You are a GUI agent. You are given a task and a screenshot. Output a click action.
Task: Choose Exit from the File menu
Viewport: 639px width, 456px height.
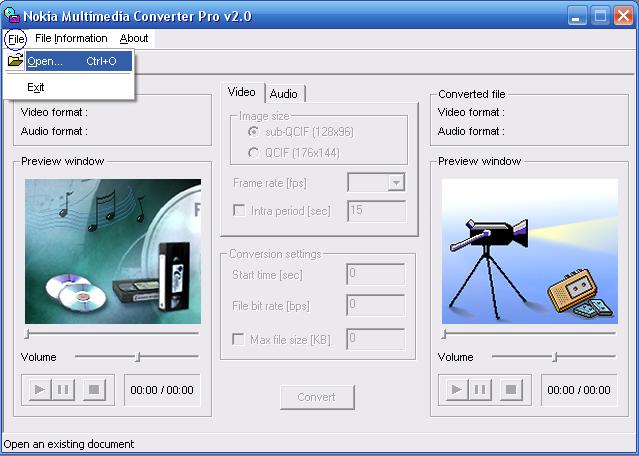(x=36, y=87)
